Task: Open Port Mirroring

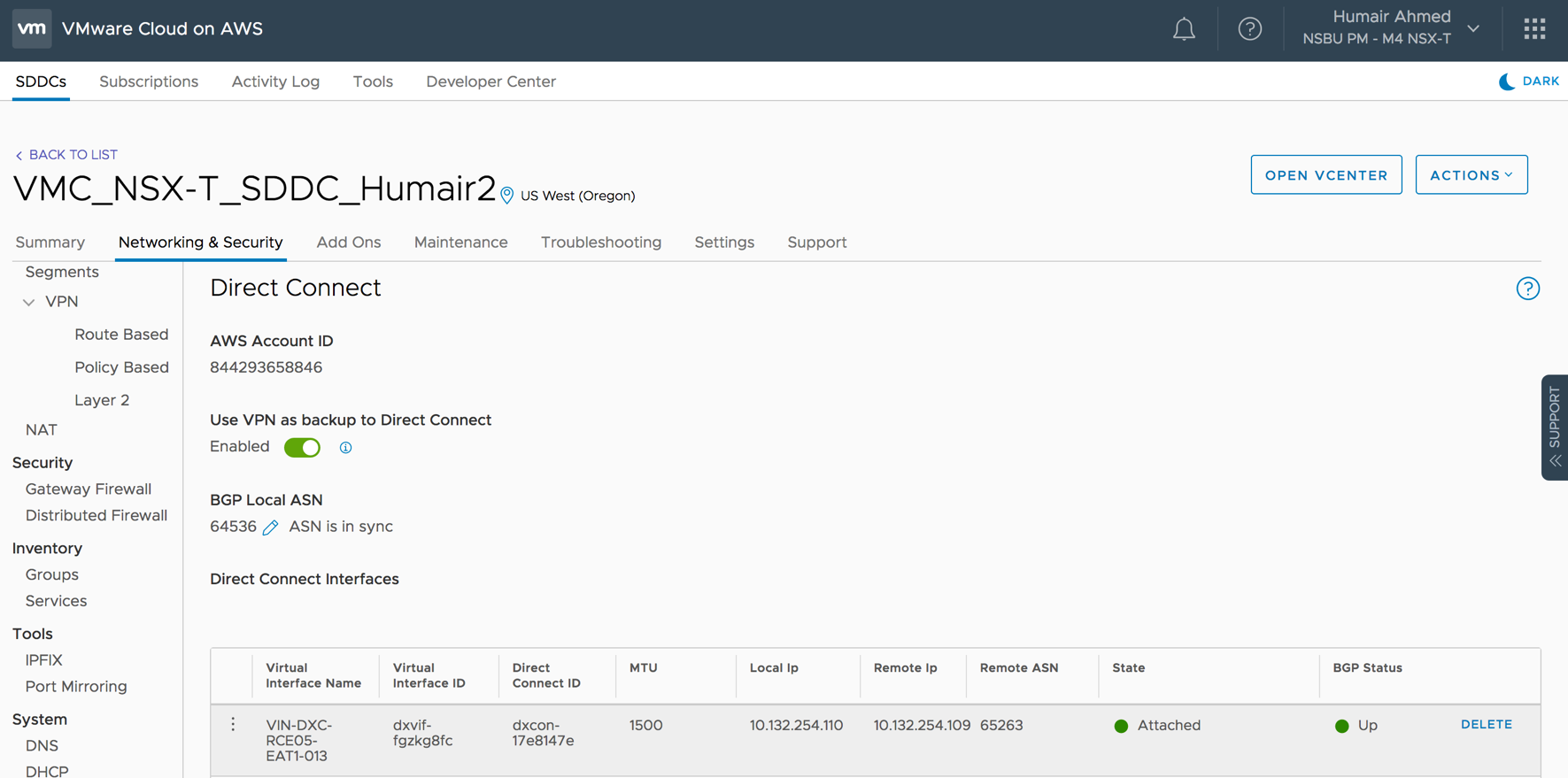Action: [76, 687]
